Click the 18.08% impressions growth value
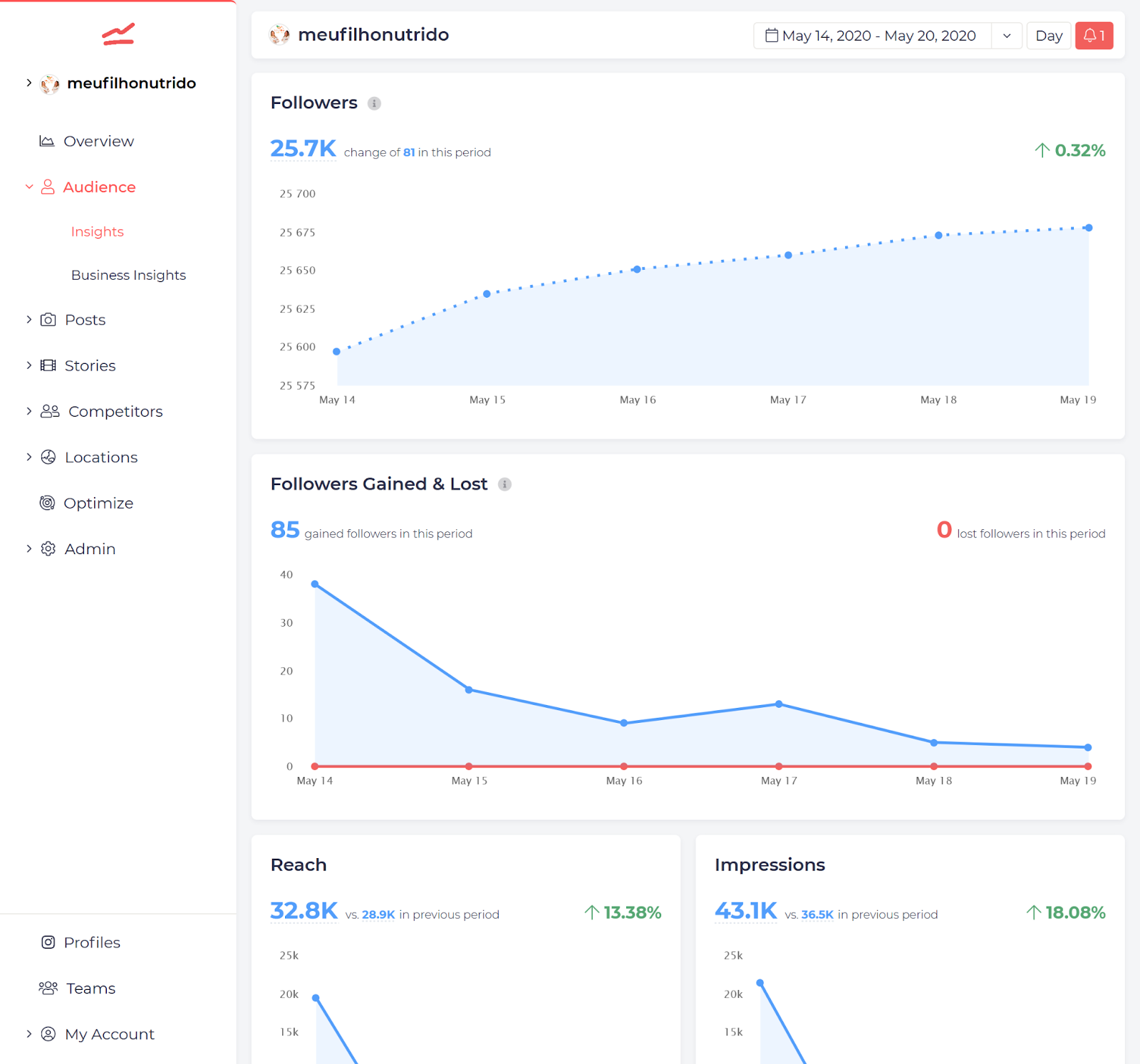This screenshot has width=1140, height=1064. pyautogui.click(x=1075, y=912)
